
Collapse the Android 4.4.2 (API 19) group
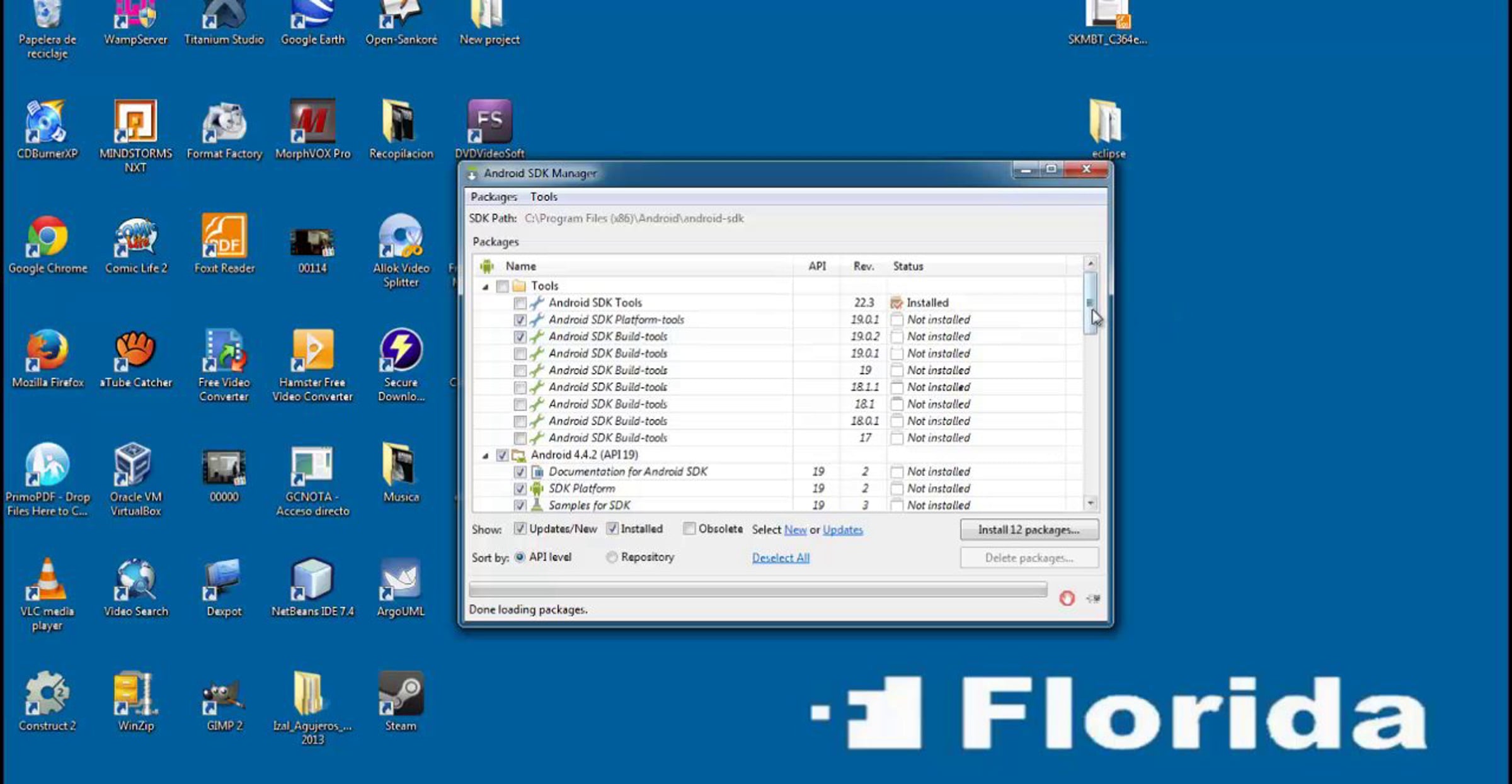point(485,456)
